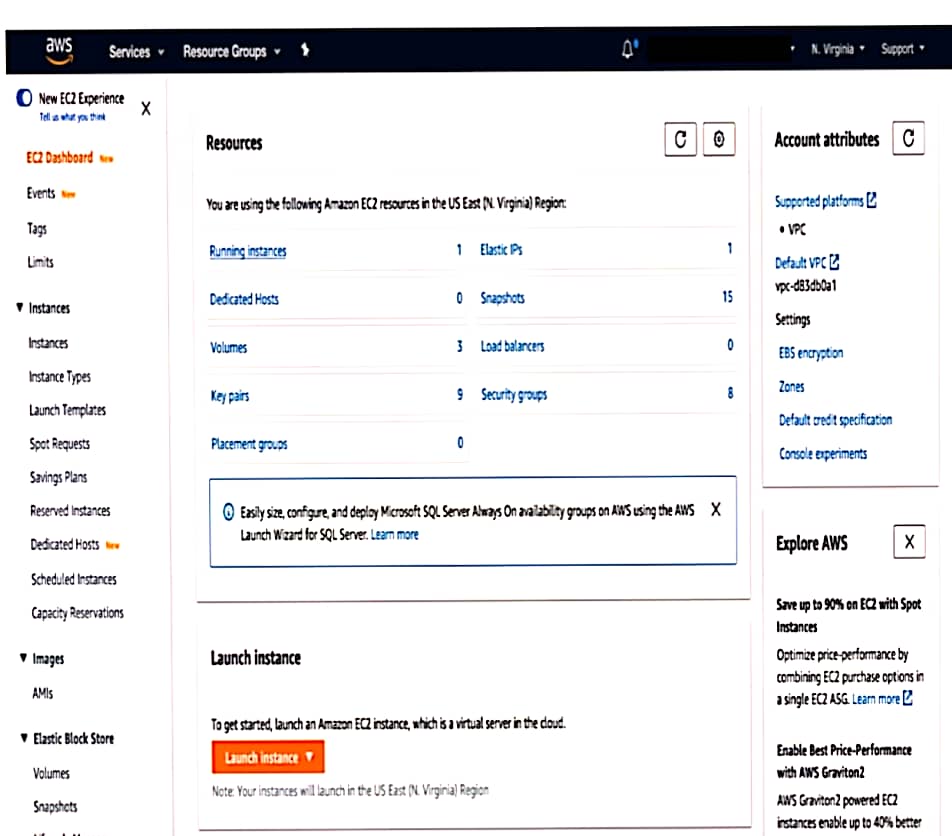The height and width of the screenshot is (836, 952).
Task: Open Load balancers resource link
Action: (512, 346)
